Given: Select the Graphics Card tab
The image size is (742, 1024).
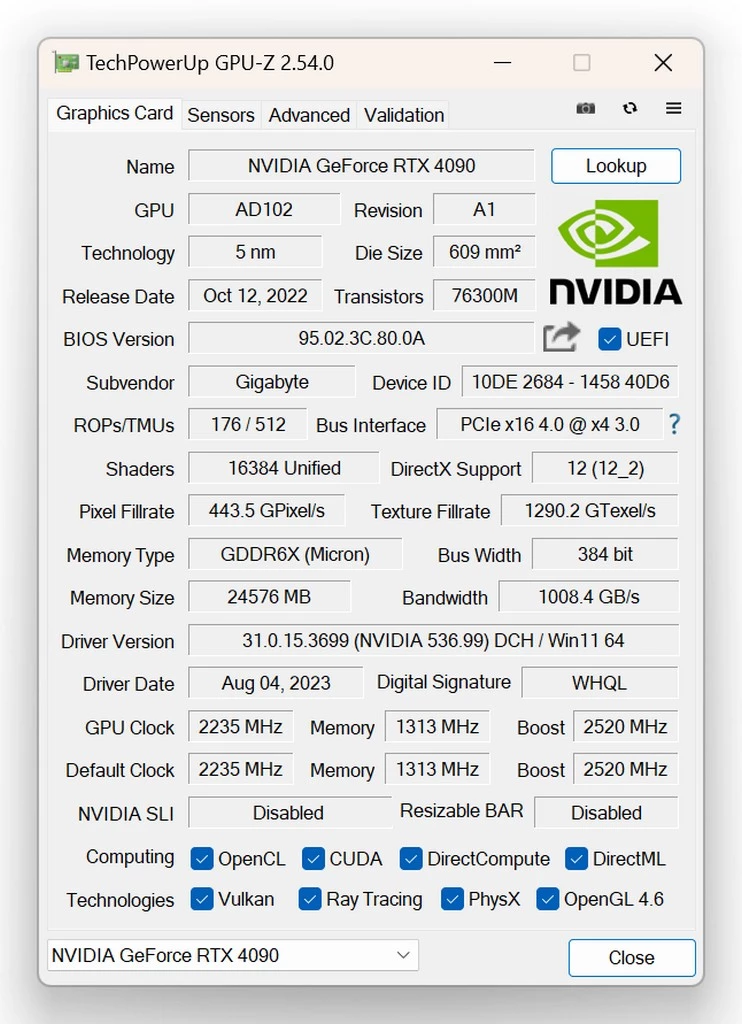Looking at the screenshot, I should 114,114.
